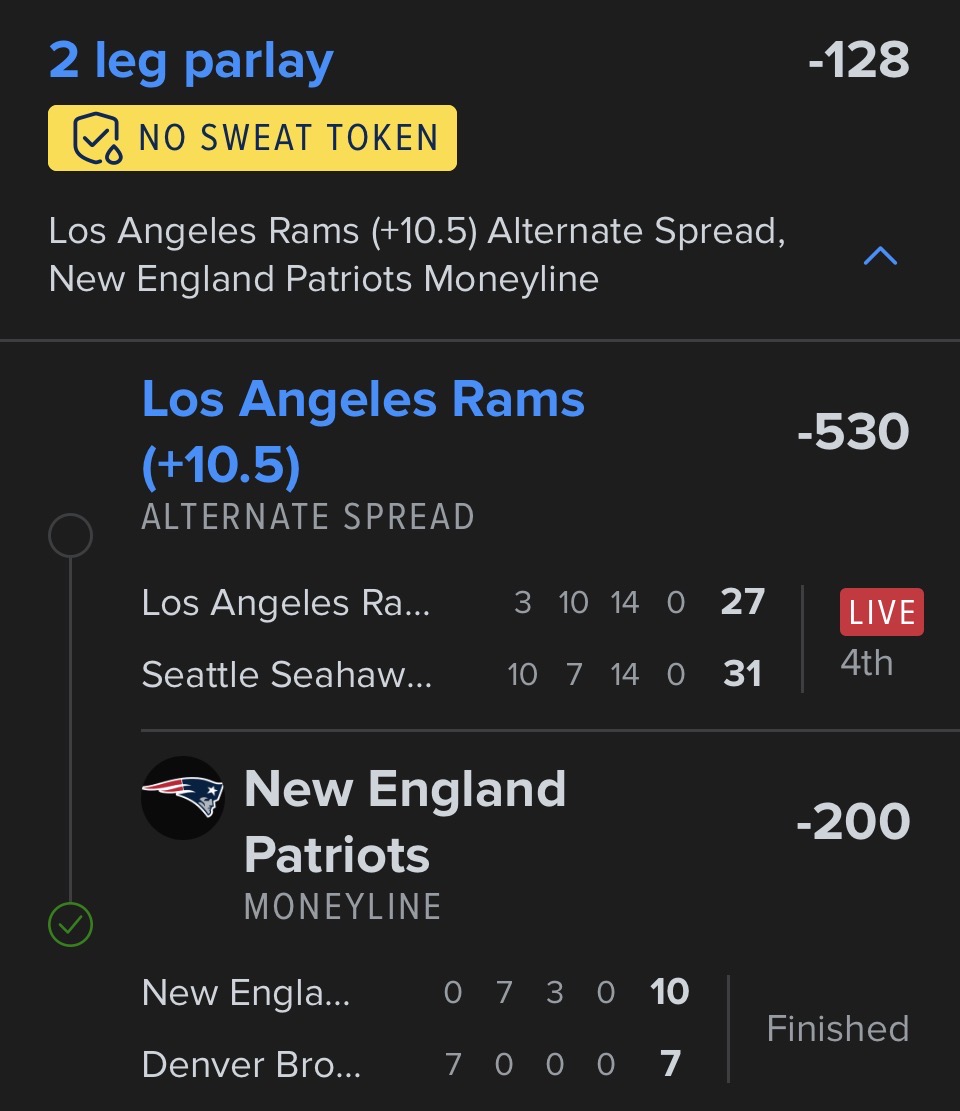Click the red LIVE badge
This screenshot has height=1111, width=960.
click(881, 612)
